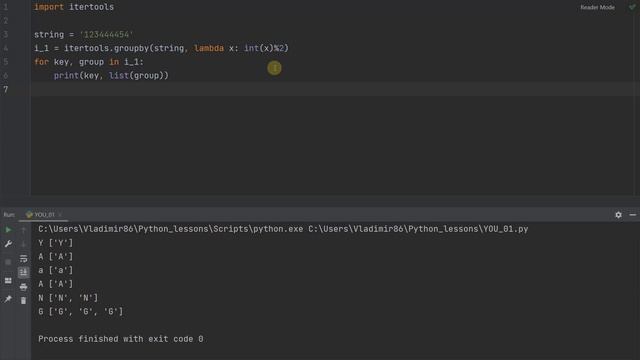Viewport: 640px width, 360px height.
Task: Click the gray stop process icon
Action: point(8,262)
